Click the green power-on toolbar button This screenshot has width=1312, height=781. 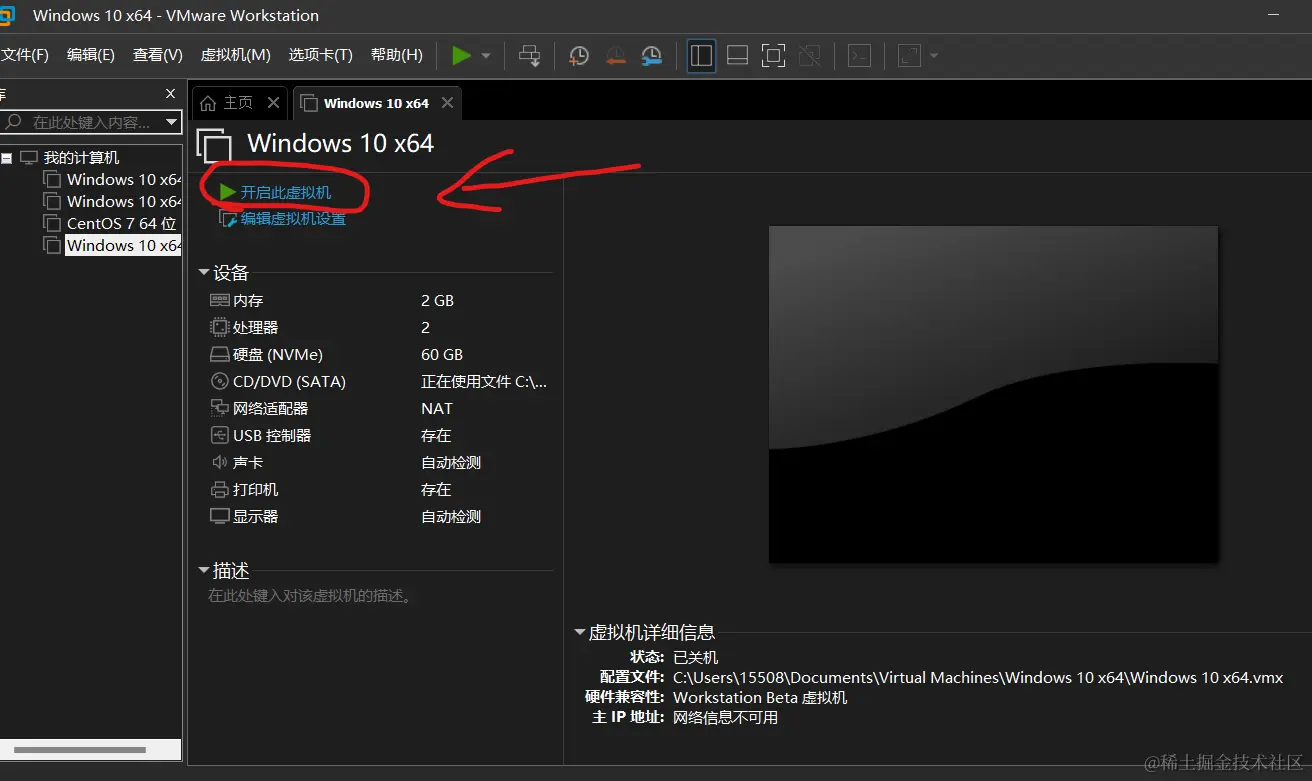(461, 56)
